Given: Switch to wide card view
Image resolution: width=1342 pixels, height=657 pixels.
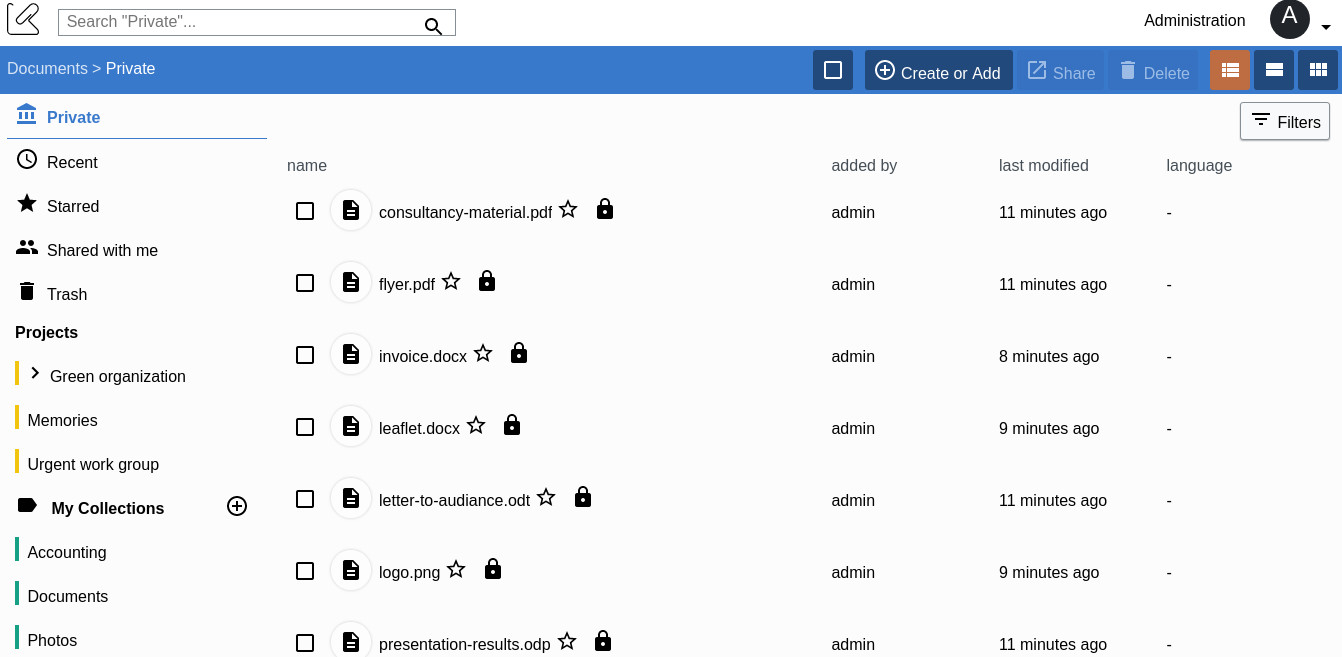Looking at the screenshot, I should coord(1274,70).
